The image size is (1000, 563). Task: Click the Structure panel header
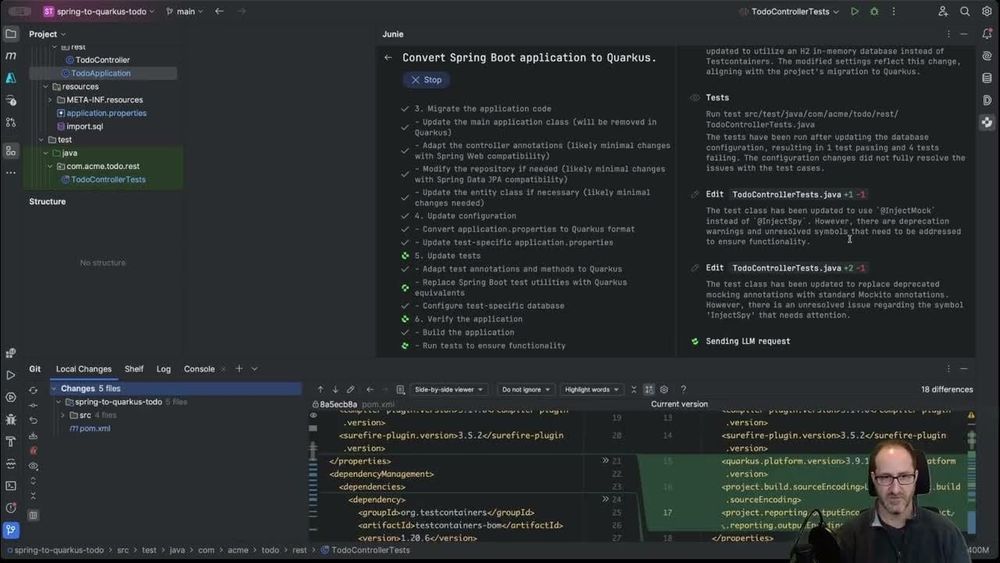[x=47, y=201]
